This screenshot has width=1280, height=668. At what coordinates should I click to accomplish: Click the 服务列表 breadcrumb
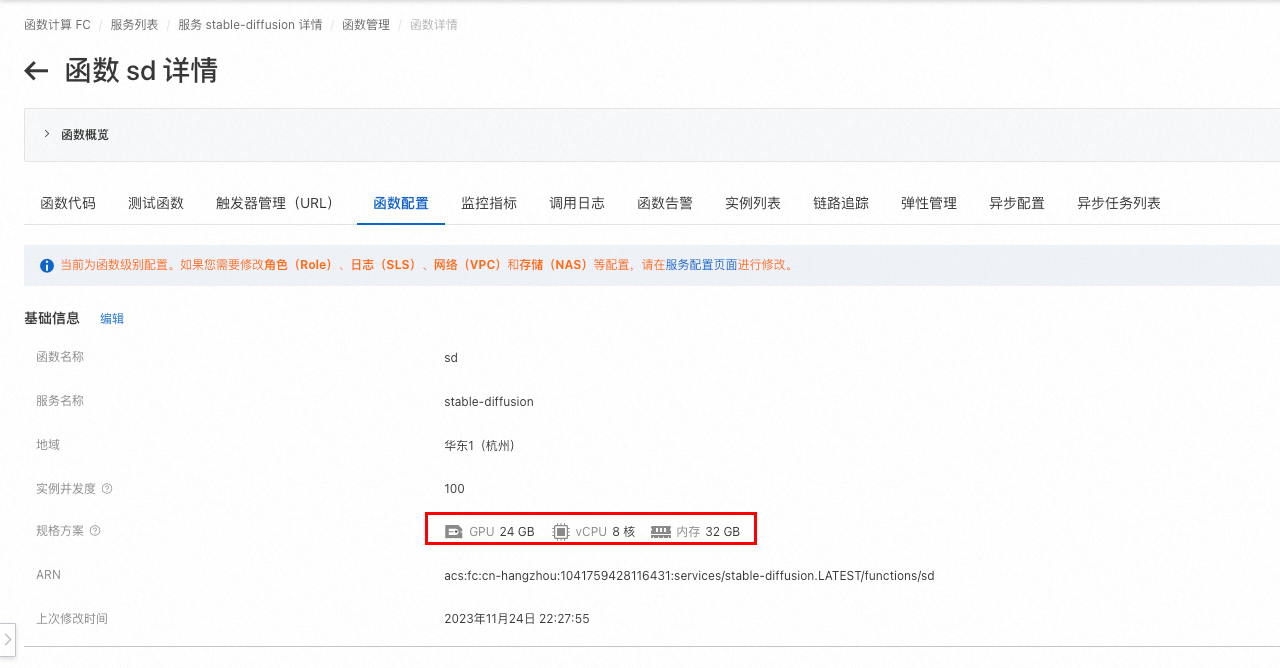click(x=134, y=24)
